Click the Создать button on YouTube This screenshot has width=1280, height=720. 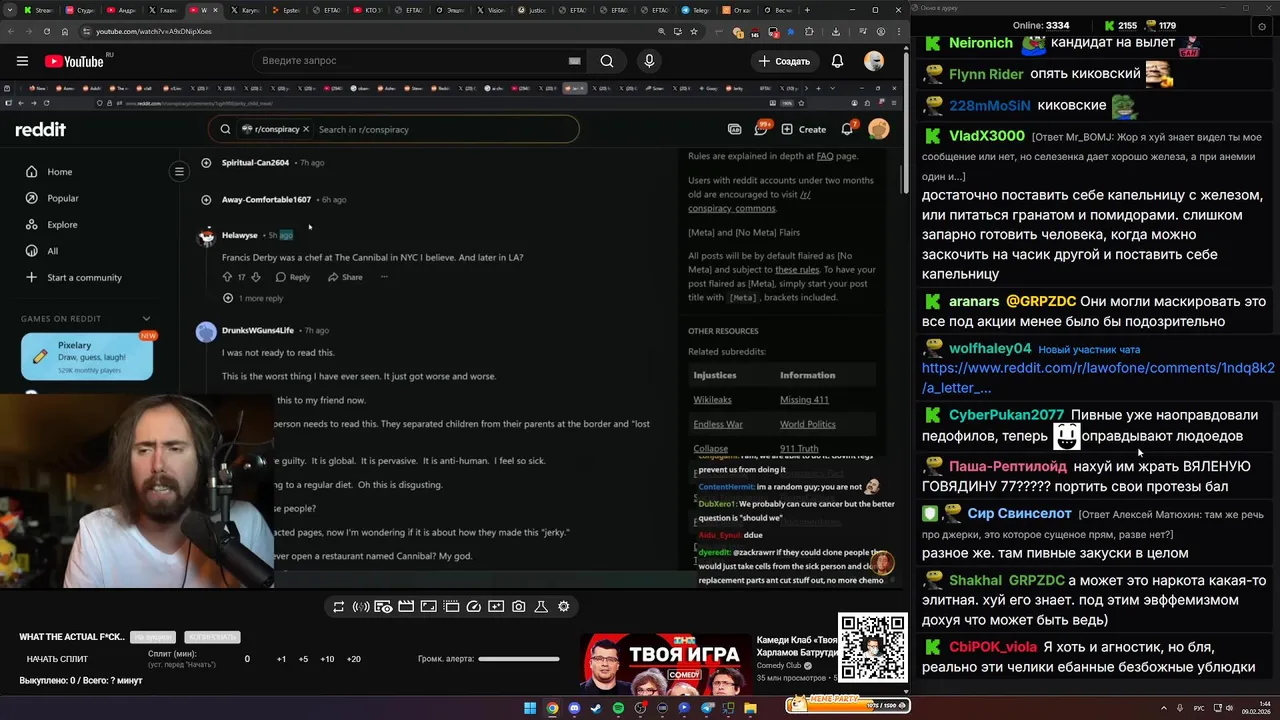point(784,61)
